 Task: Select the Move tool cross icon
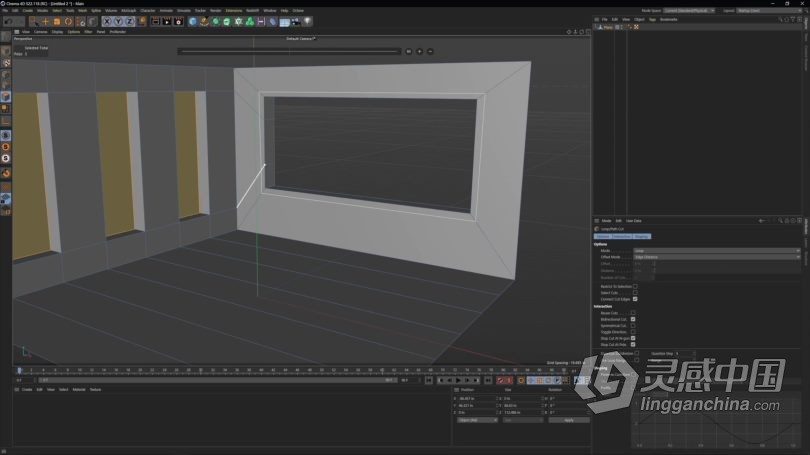click(x=45, y=22)
